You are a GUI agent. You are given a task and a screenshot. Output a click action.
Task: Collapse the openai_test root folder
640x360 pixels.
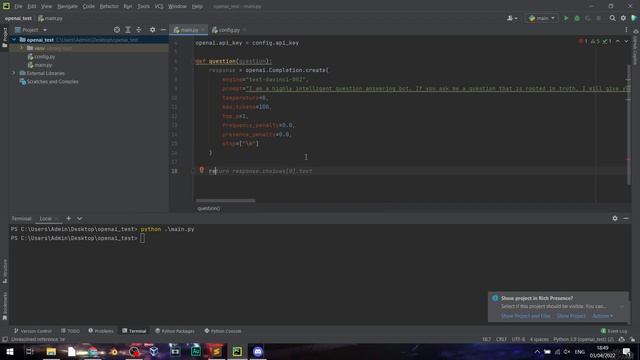pyautogui.click(x=14, y=40)
